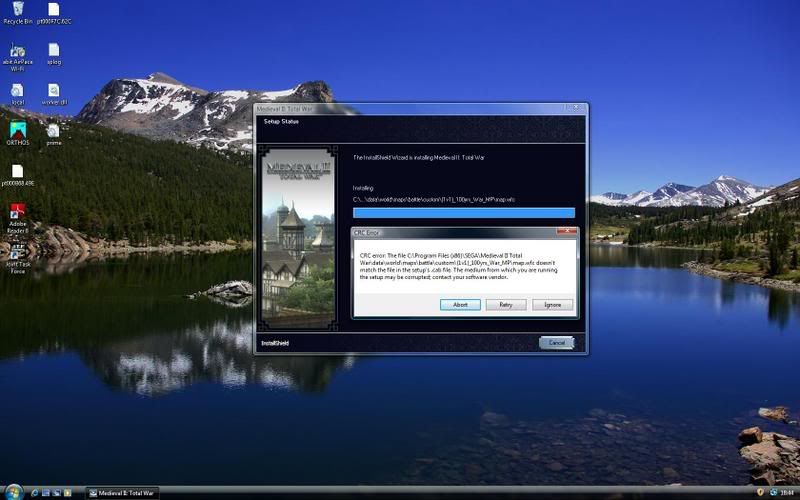The image size is (800, 500).
Task: Click Ignore in the CRC Error dialog
Action: pyautogui.click(x=553, y=305)
